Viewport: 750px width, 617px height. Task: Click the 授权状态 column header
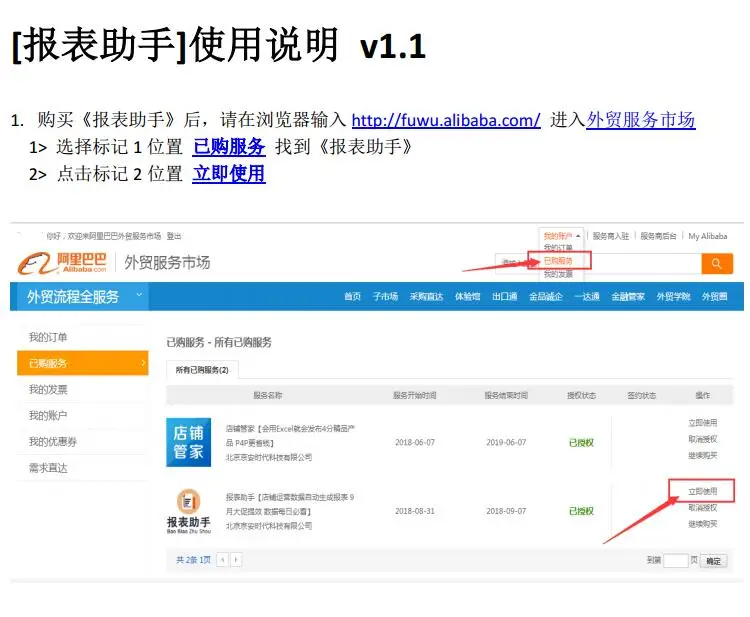coord(581,396)
